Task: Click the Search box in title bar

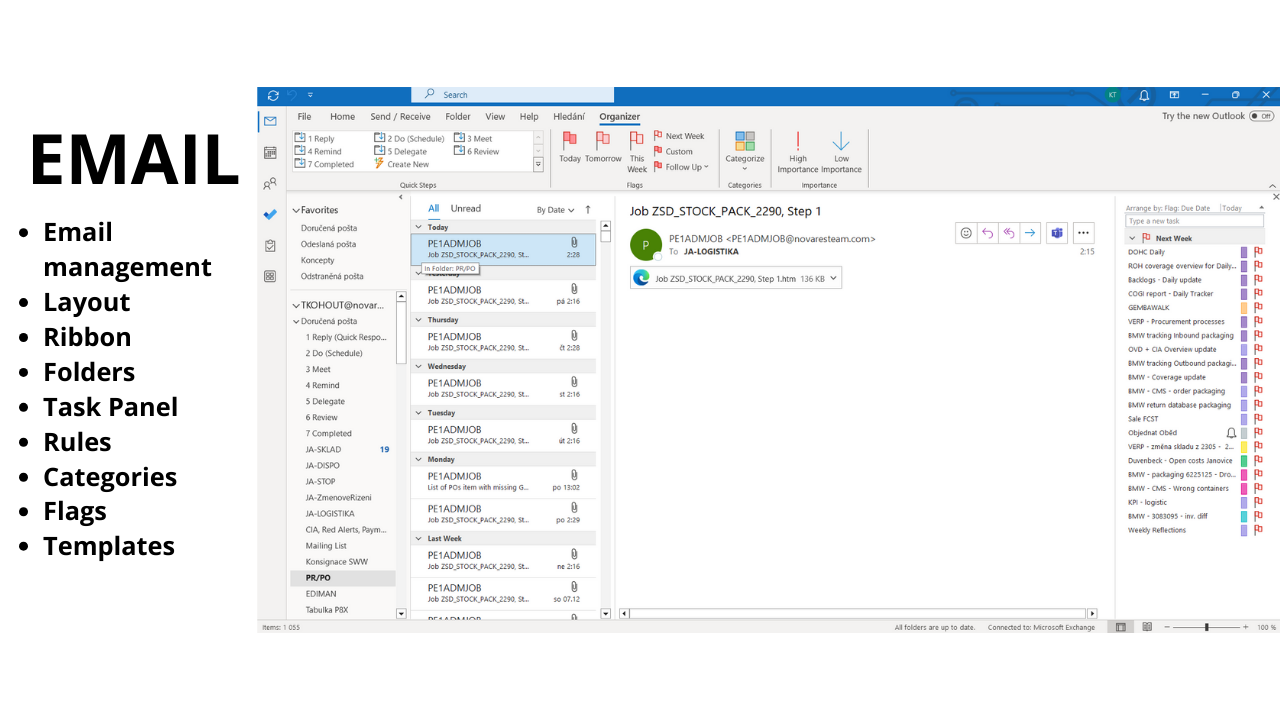Action: [x=513, y=95]
